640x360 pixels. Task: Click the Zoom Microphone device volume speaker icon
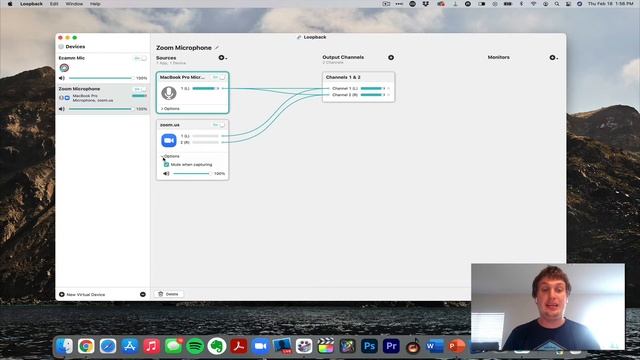click(62, 109)
